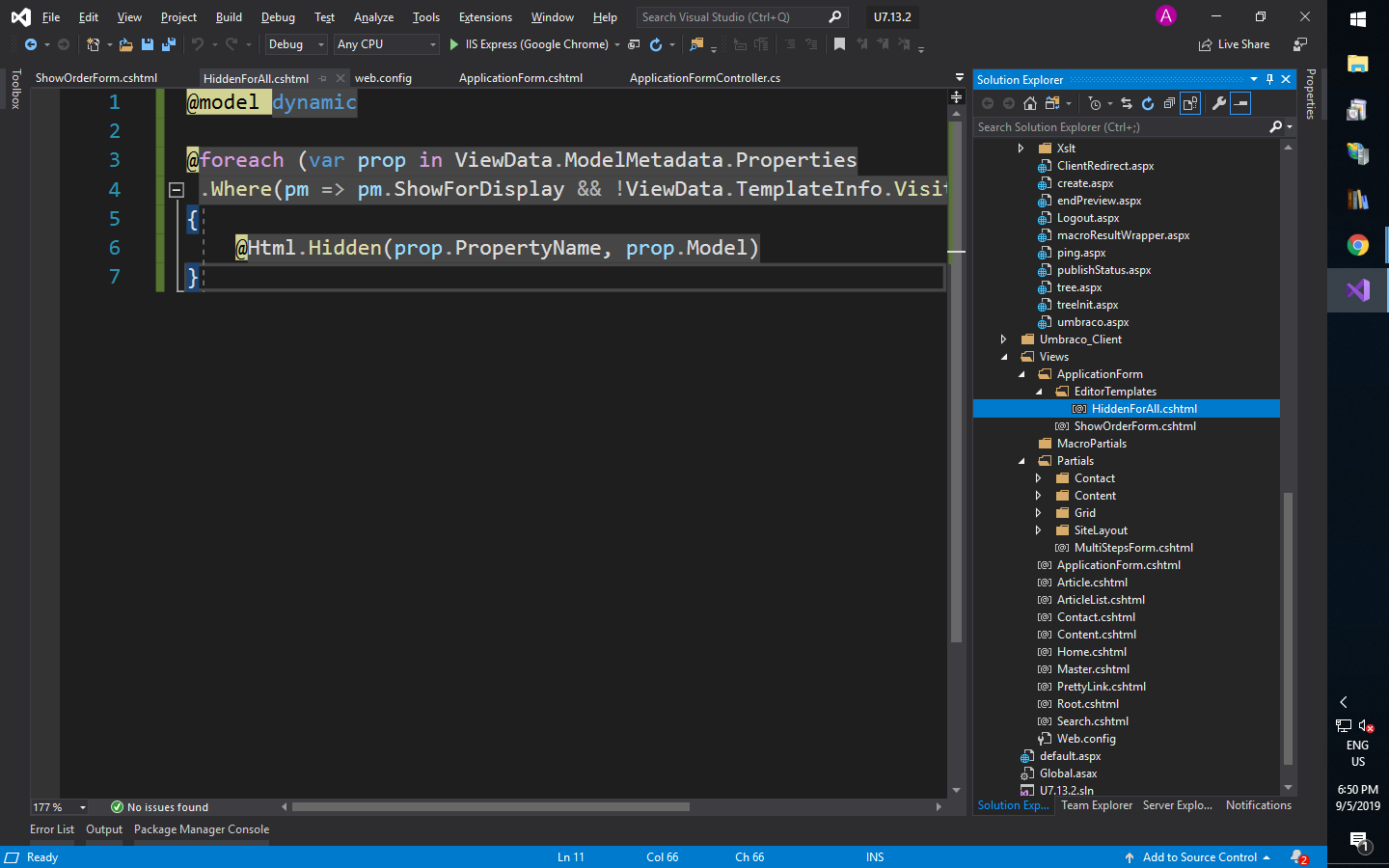Click Sync with Active Document icon
This screenshot has width=1389, height=868.
(1127, 103)
